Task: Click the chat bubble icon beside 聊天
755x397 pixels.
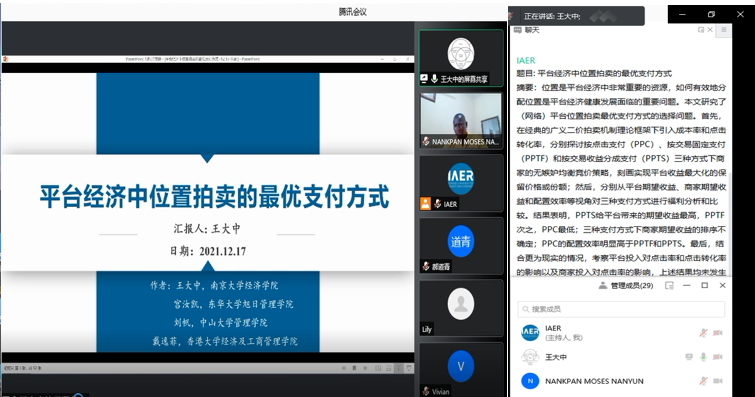Action: (x=518, y=30)
